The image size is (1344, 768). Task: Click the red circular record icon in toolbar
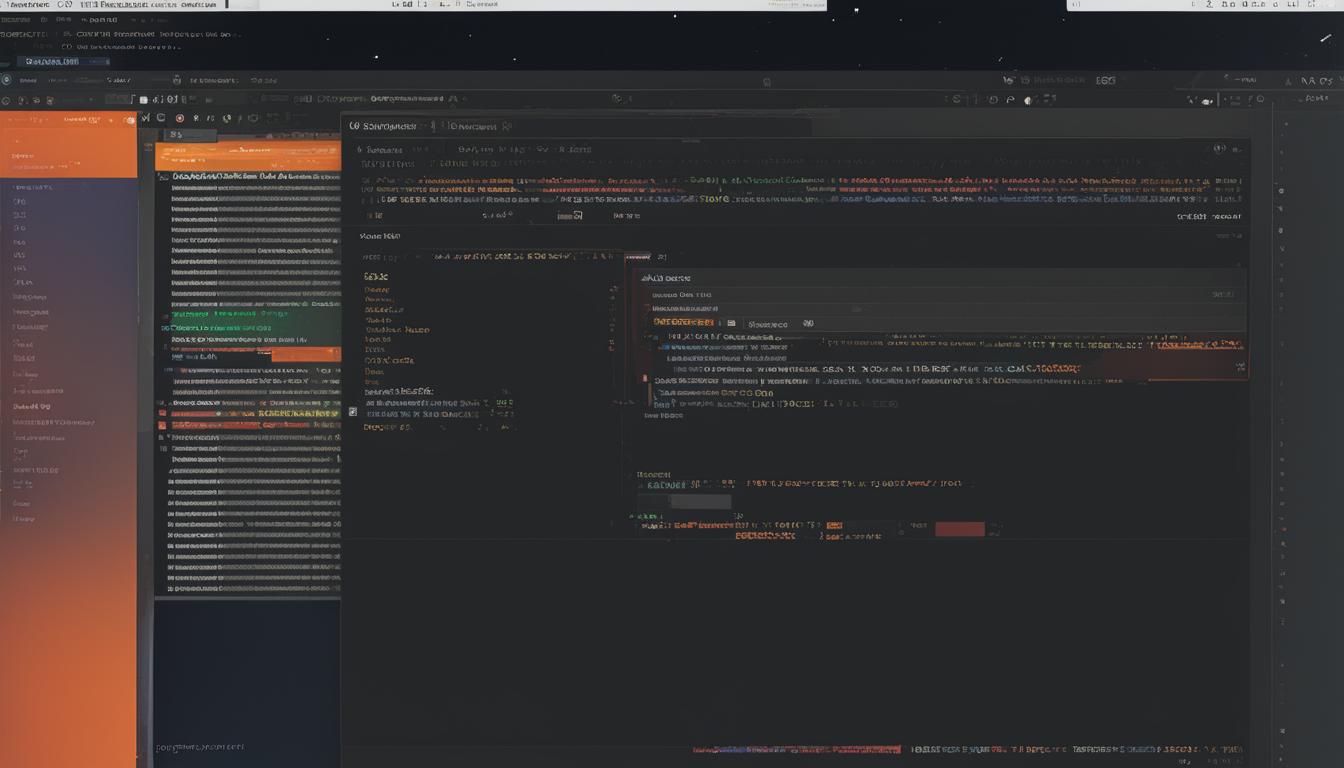(x=180, y=118)
